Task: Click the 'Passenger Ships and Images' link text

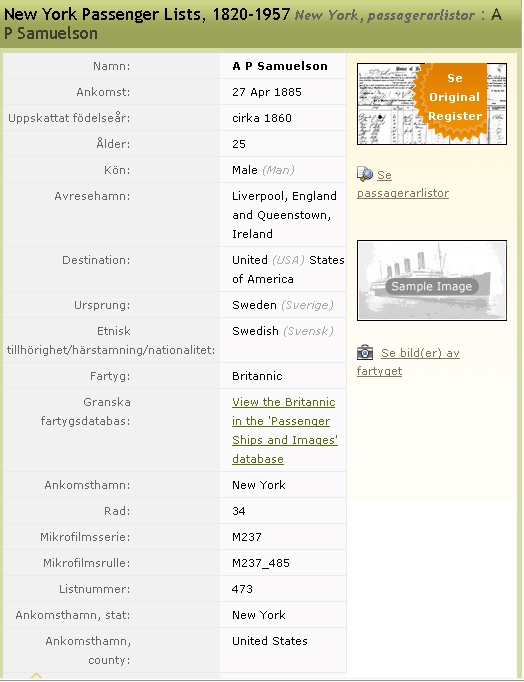Action: point(285,430)
